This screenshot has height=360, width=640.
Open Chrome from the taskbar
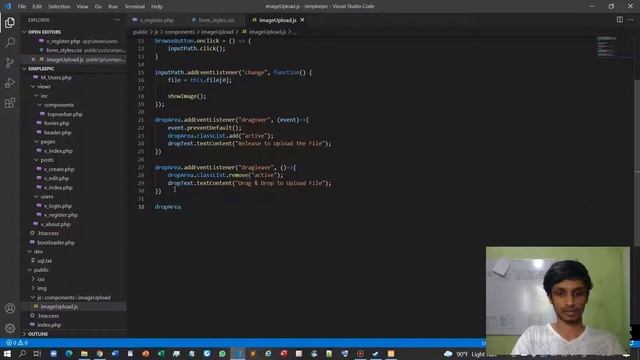click(100, 354)
